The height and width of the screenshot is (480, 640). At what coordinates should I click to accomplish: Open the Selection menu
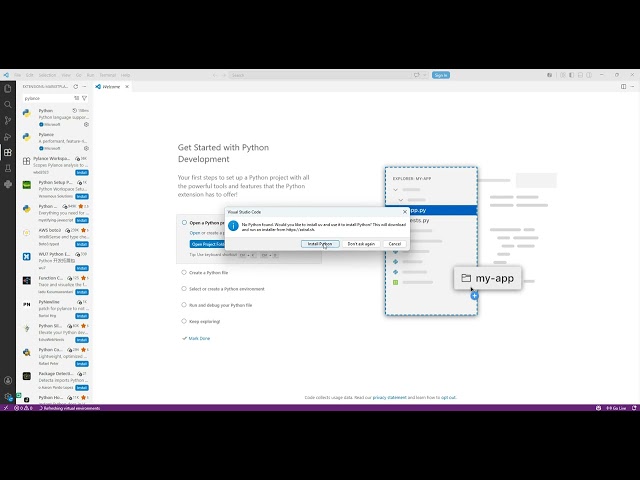[x=47, y=75]
